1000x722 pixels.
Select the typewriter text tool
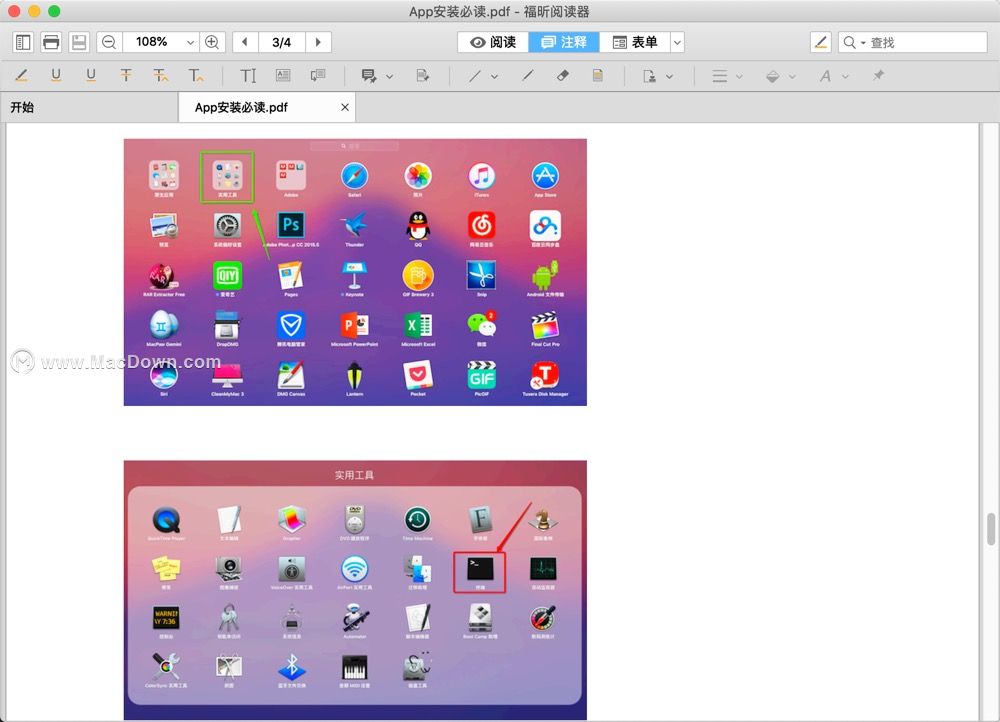[x=248, y=76]
